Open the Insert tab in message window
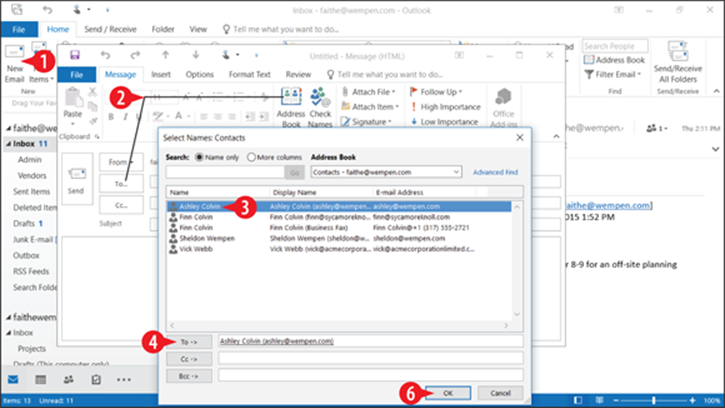This screenshot has height=408, width=725. click(161, 74)
